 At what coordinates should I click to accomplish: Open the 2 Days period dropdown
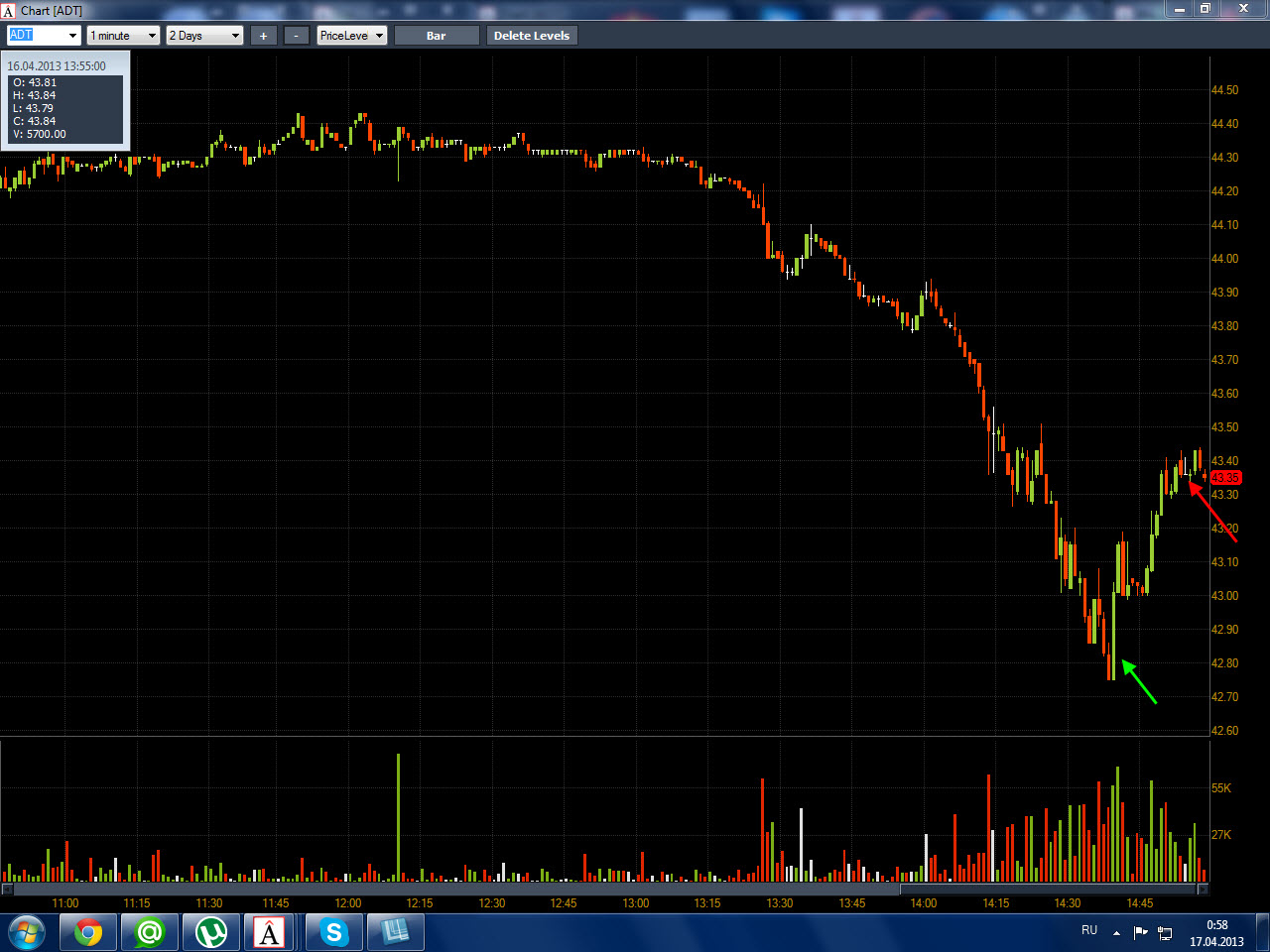pos(204,36)
